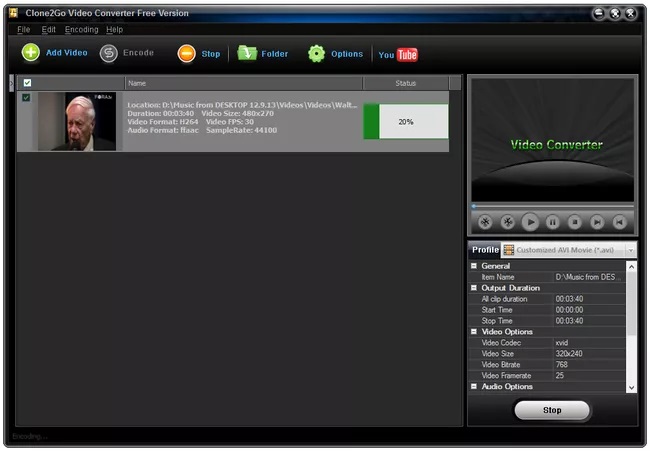Click the 'Audio Format: ffaac' text

coord(163,130)
